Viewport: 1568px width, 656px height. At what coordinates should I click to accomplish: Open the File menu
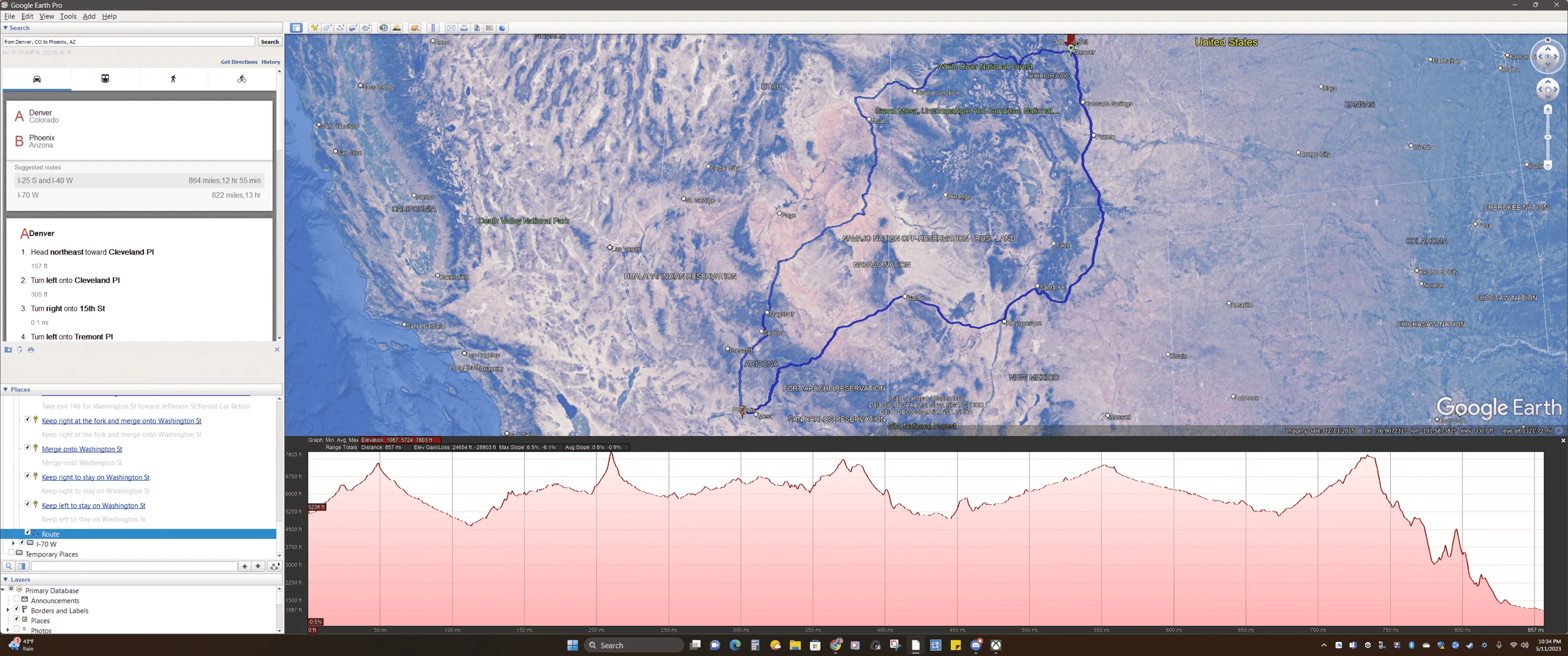(x=10, y=16)
